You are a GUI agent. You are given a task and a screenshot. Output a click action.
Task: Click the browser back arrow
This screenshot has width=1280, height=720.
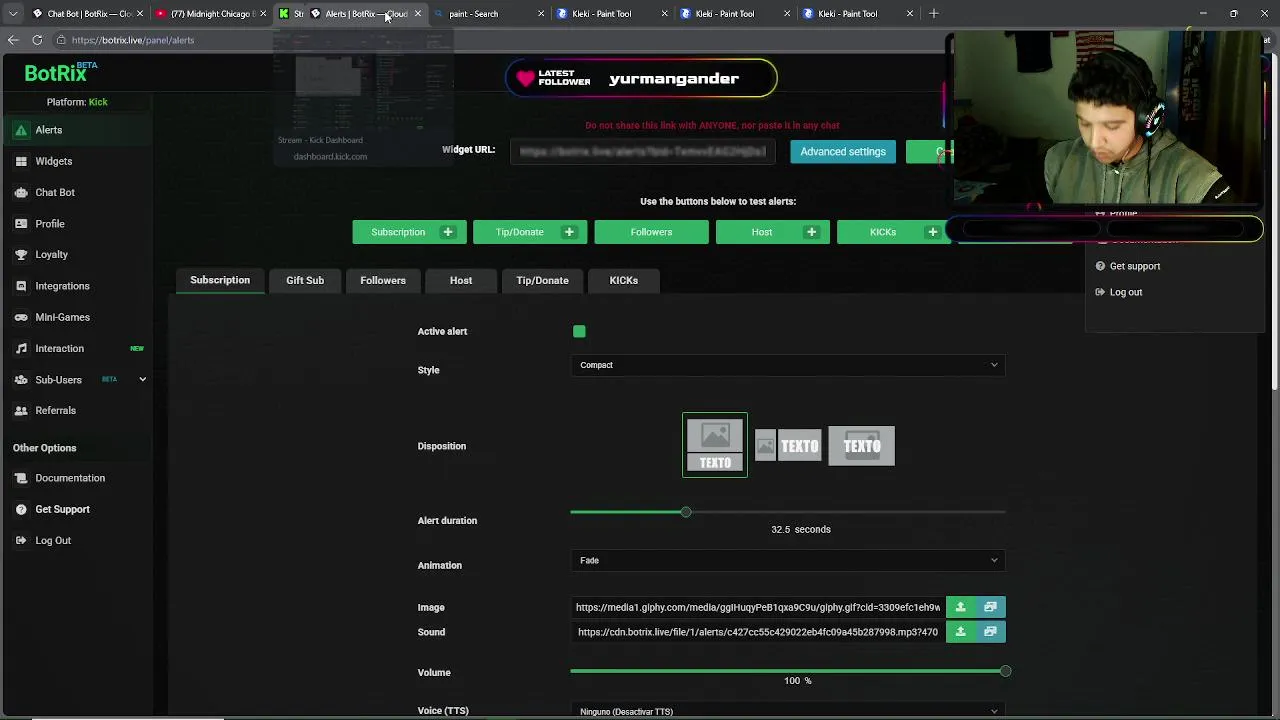point(12,40)
